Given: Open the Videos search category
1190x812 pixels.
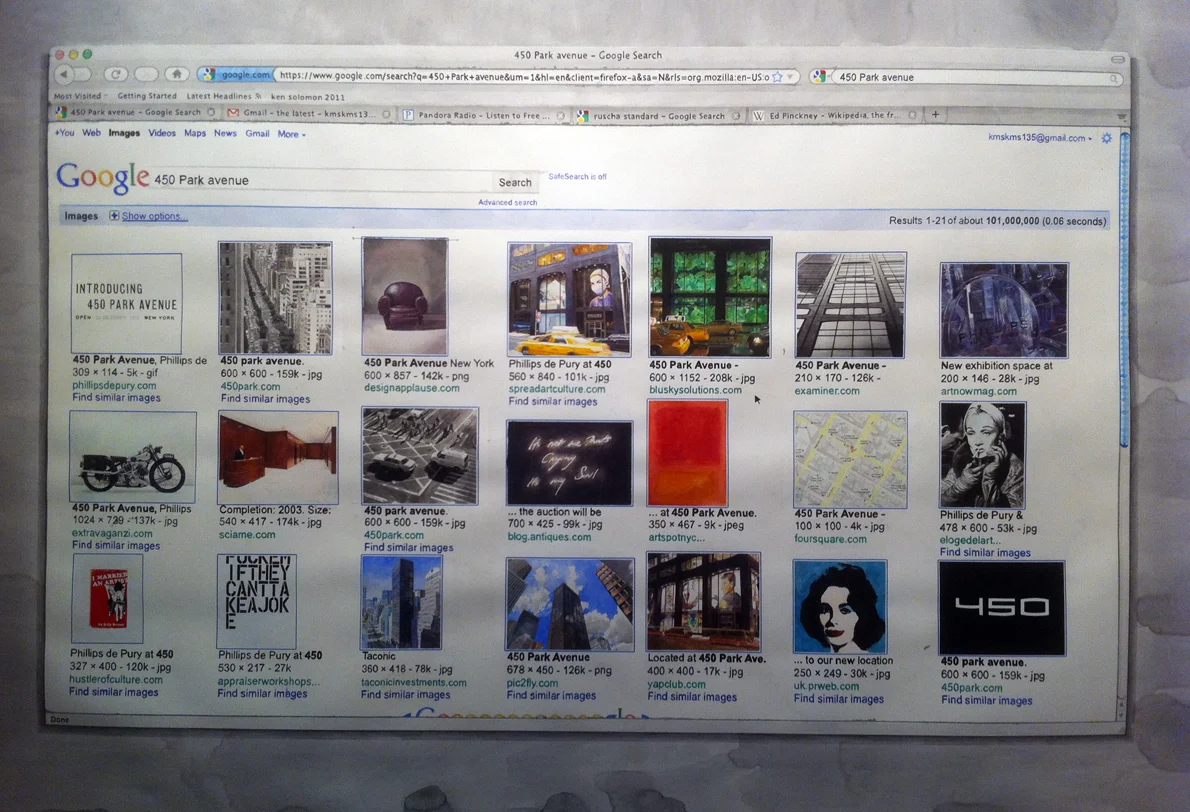Looking at the screenshot, I should 162,133.
